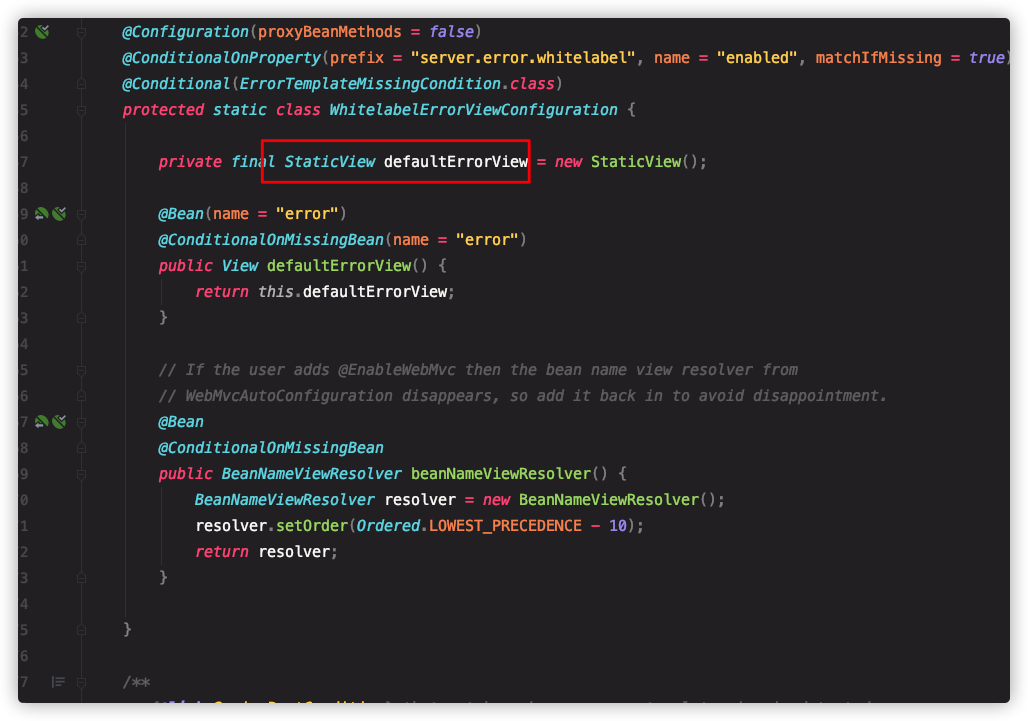
Task: Click the matchIfMissing attribute
Action: (x=879, y=58)
